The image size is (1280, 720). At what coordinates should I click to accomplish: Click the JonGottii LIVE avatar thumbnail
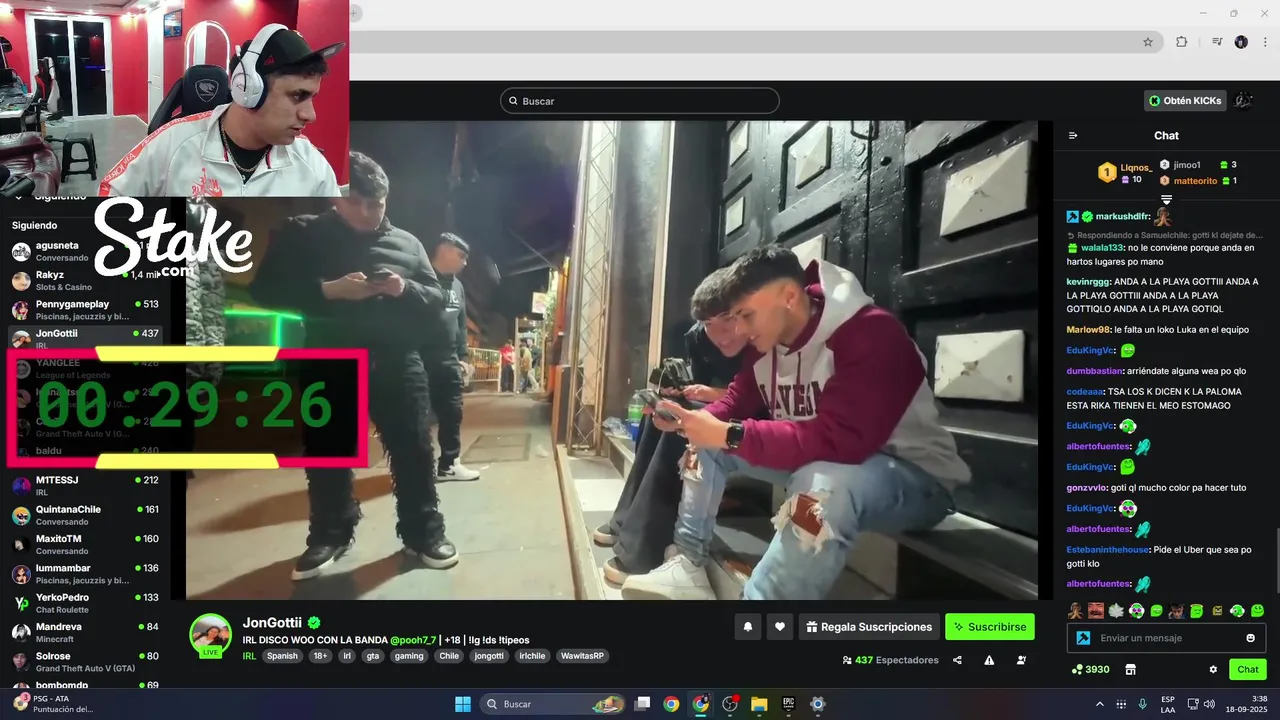click(x=211, y=635)
